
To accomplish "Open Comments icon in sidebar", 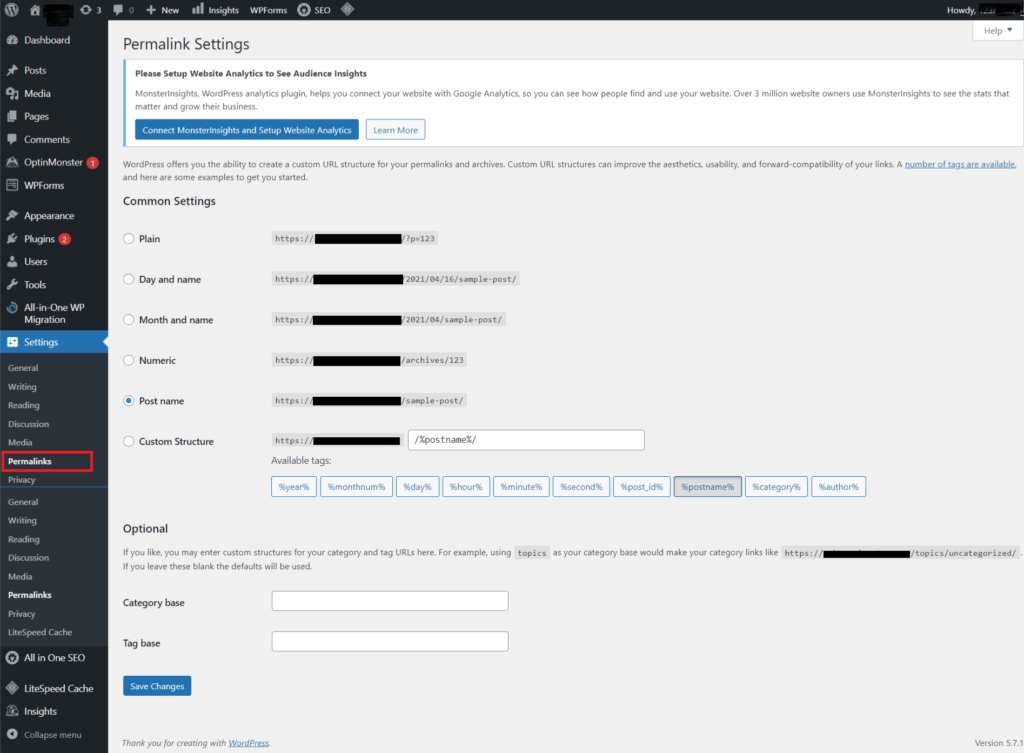I will tap(12, 139).
